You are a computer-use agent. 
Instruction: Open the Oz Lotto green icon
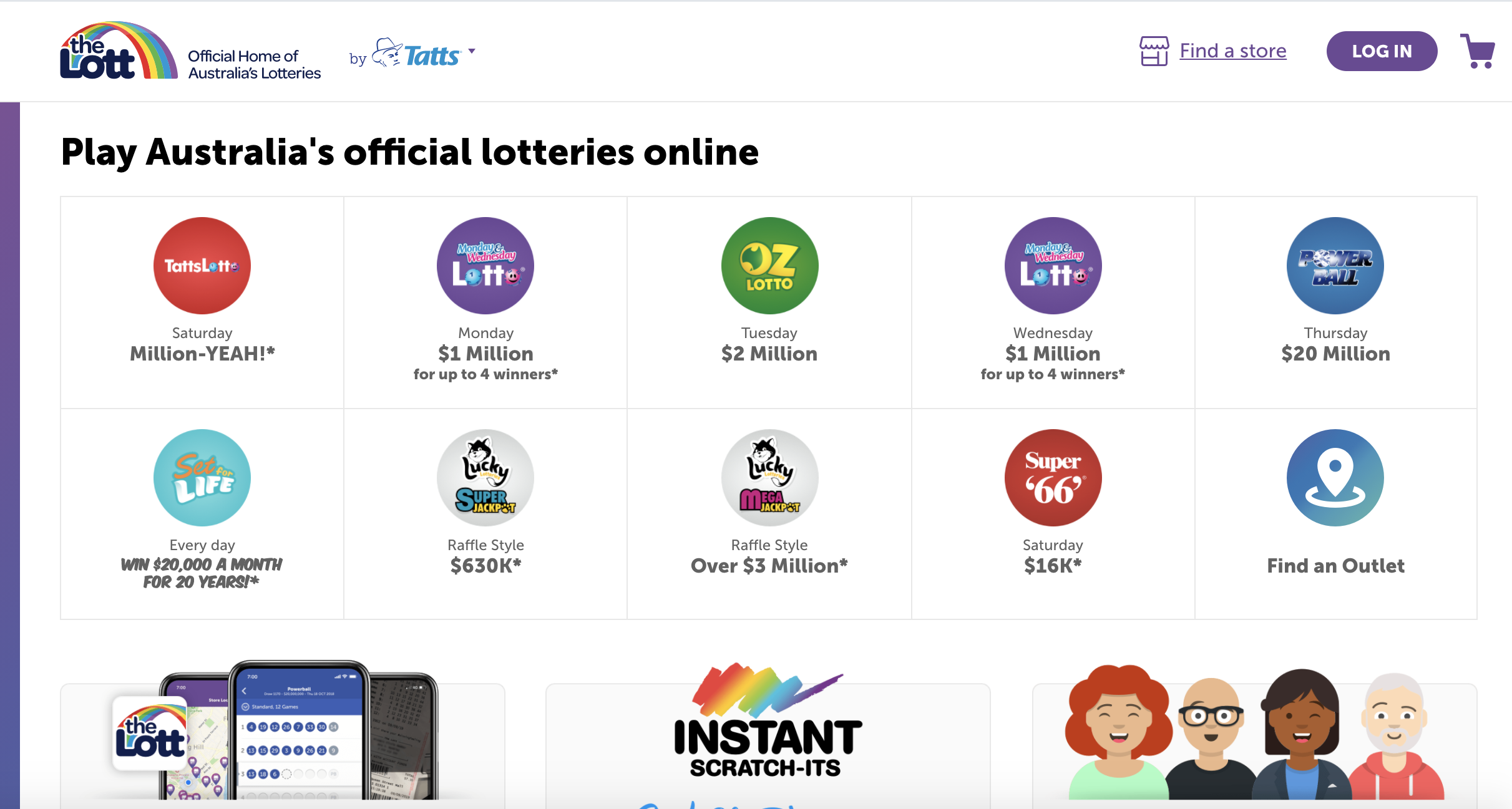769,266
